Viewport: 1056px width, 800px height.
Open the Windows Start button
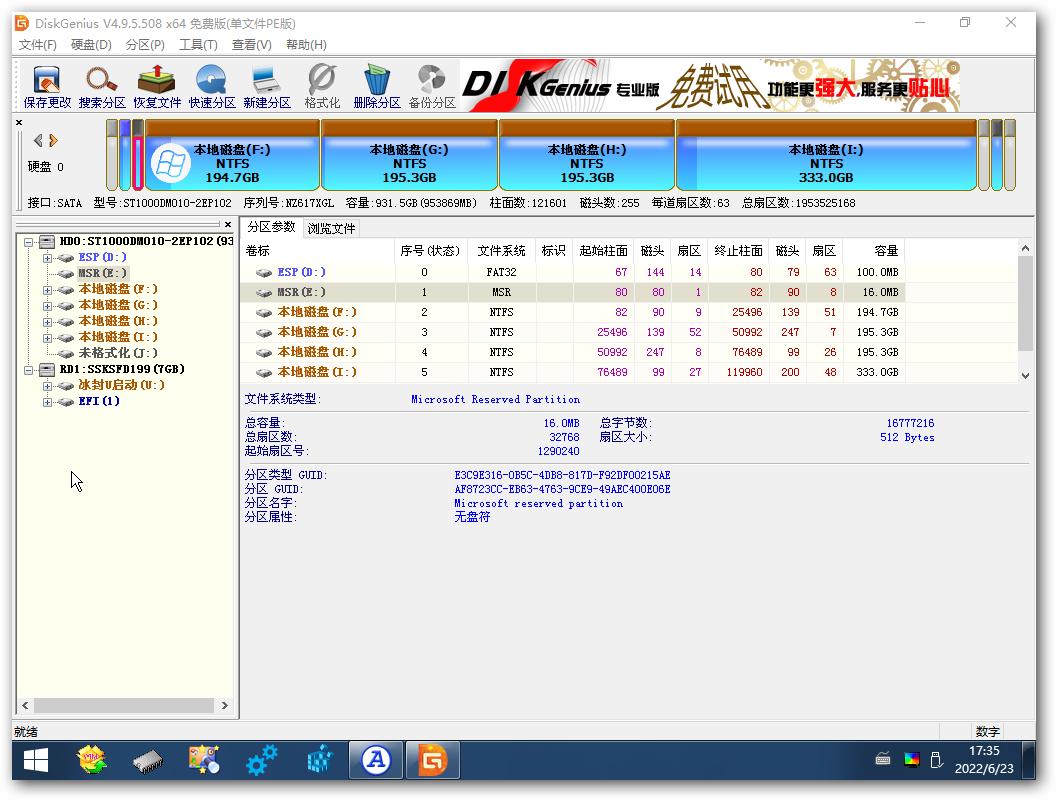pyautogui.click(x=35, y=760)
